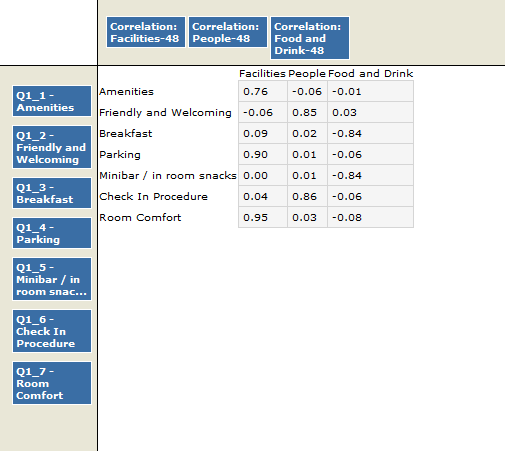This screenshot has height=451, width=505.
Task: Select the Correlation: Facilities-48 column block
Action: click(146, 32)
